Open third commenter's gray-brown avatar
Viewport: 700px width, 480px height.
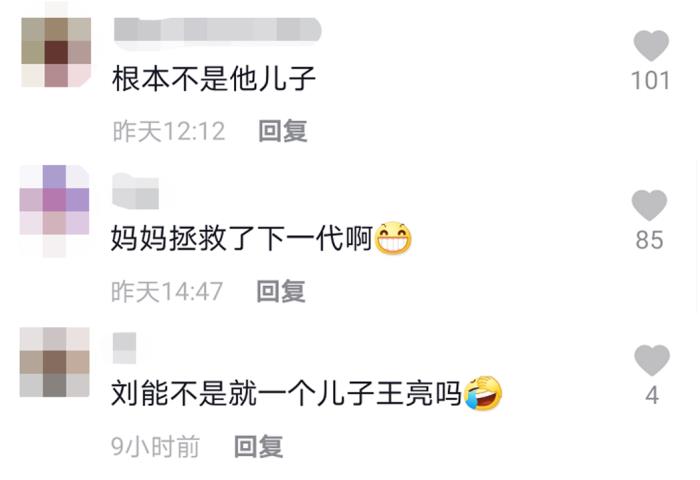coord(54,362)
